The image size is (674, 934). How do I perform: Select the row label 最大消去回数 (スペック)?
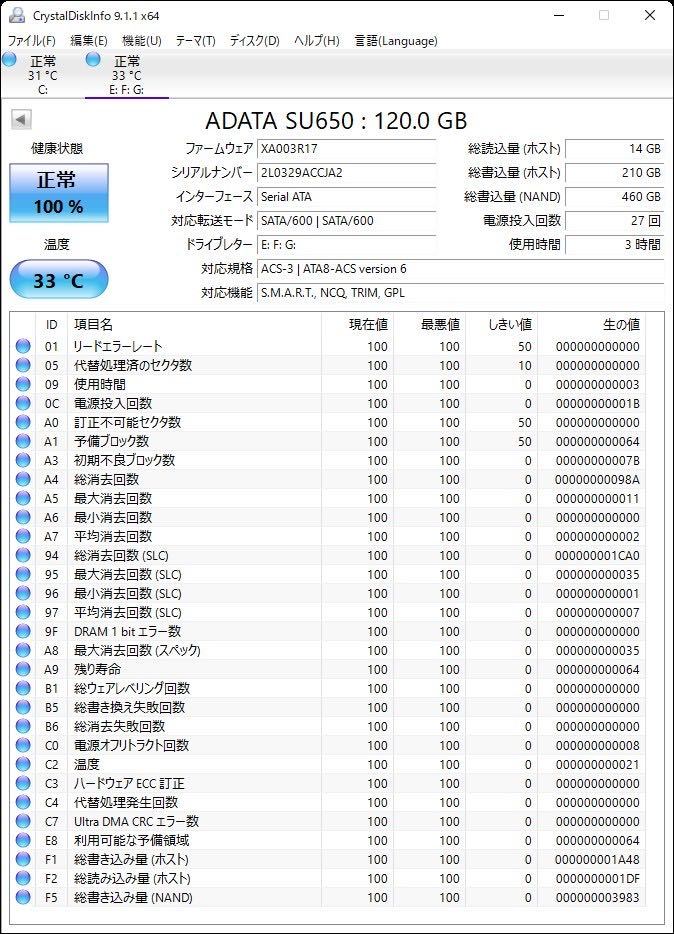click(x=137, y=650)
